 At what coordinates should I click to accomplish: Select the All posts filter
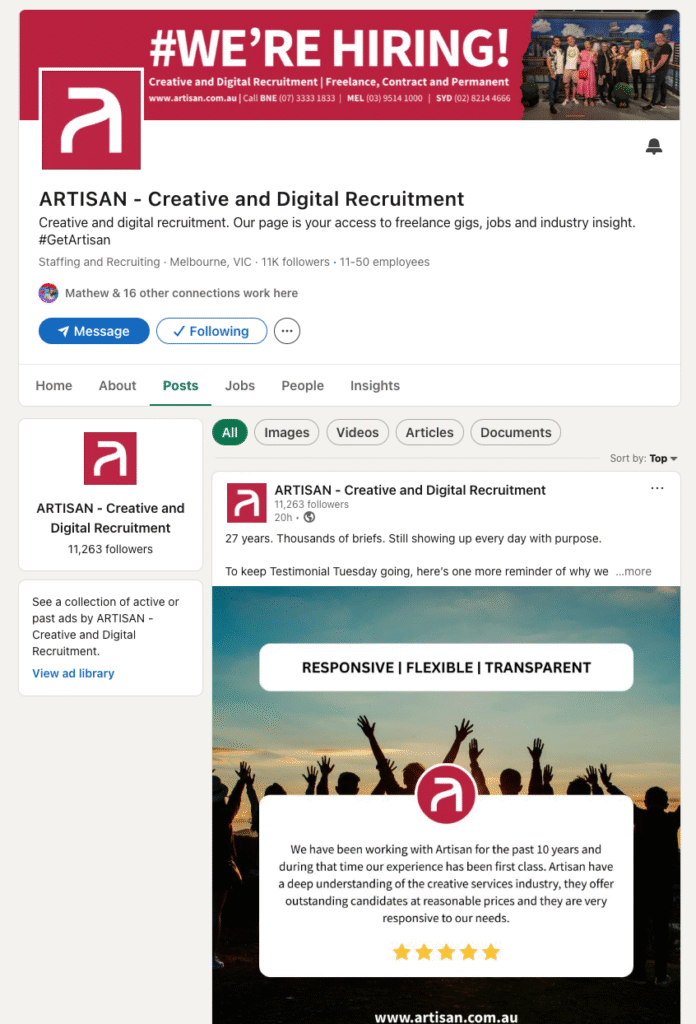click(230, 432)
